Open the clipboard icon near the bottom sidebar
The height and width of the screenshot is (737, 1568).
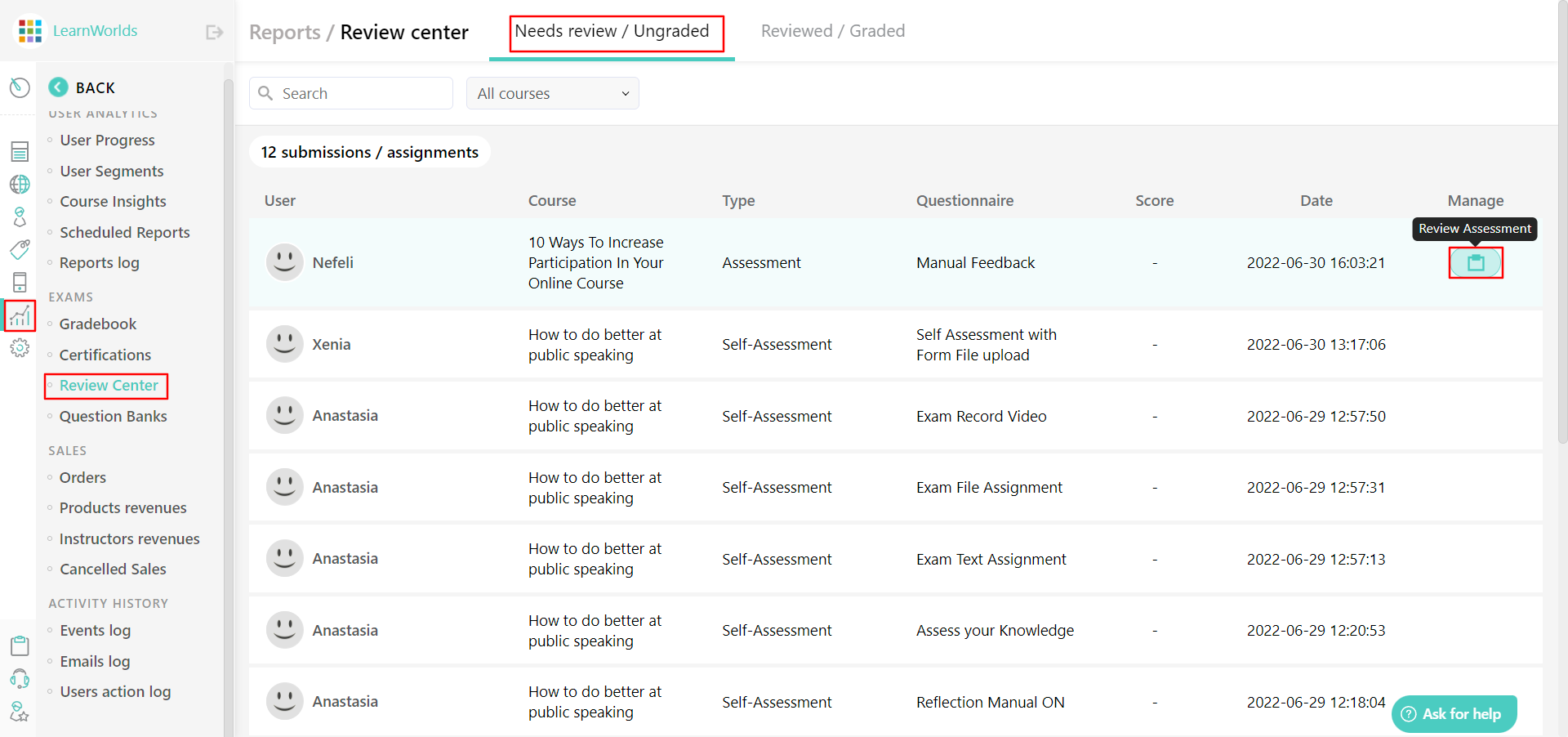tap(20, 645)
